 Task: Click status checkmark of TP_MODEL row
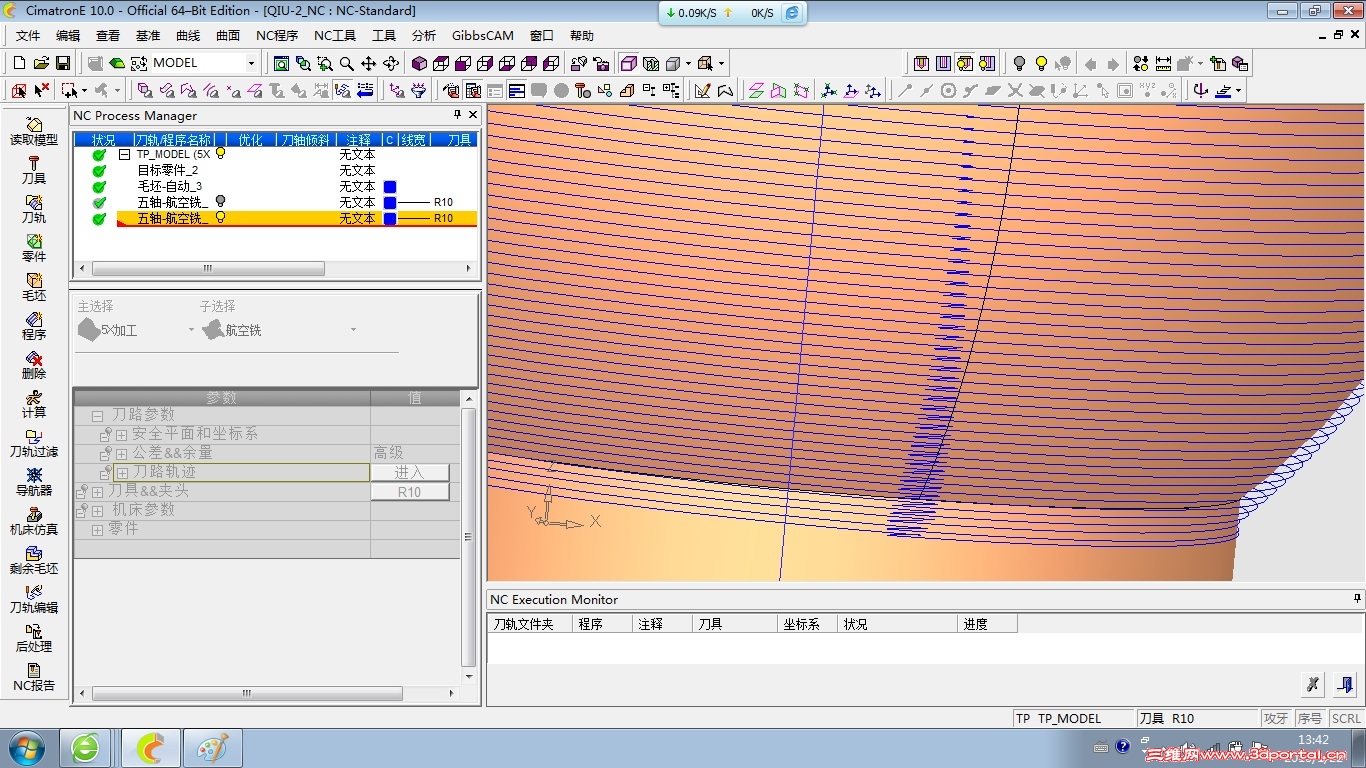pos(99,155)
